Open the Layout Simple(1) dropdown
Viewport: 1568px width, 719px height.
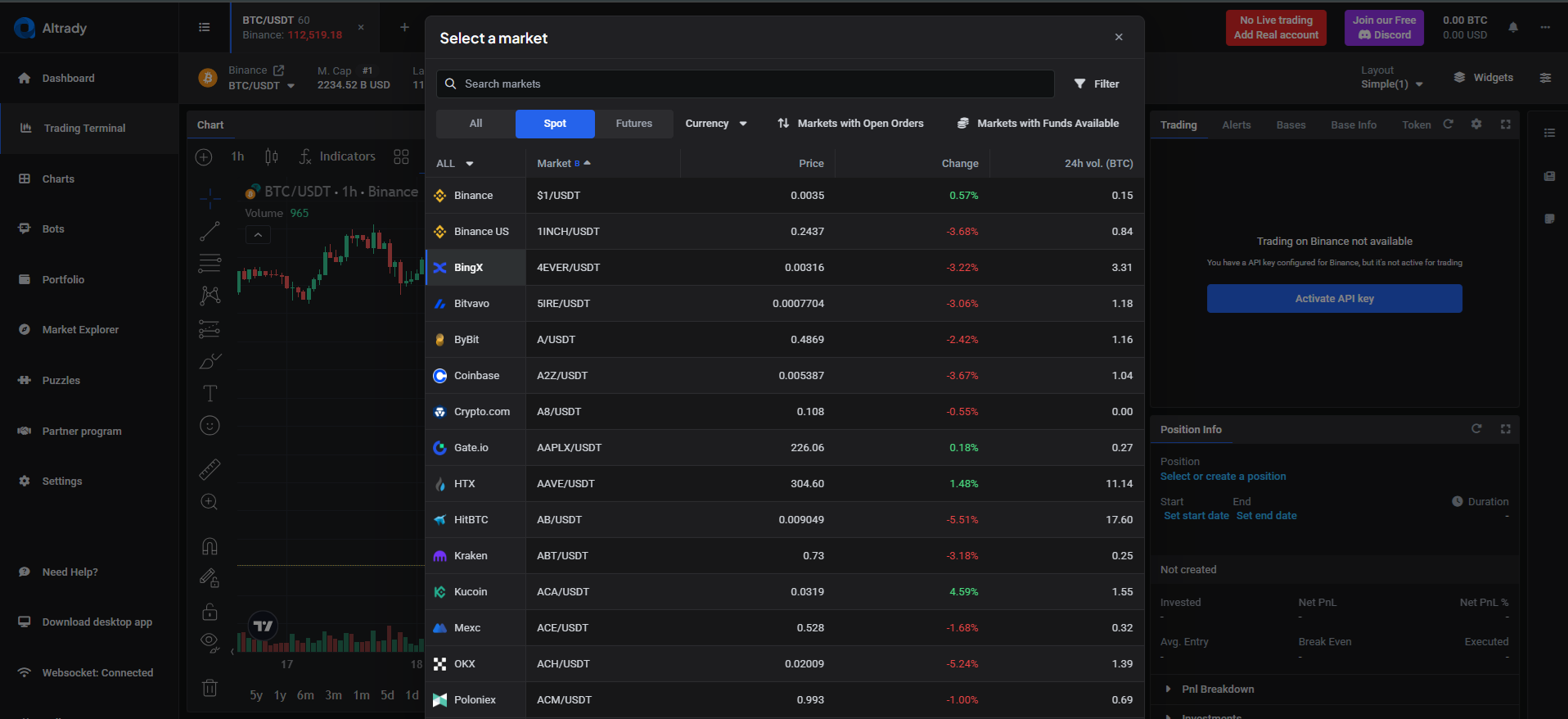[x=1392, y=84]
